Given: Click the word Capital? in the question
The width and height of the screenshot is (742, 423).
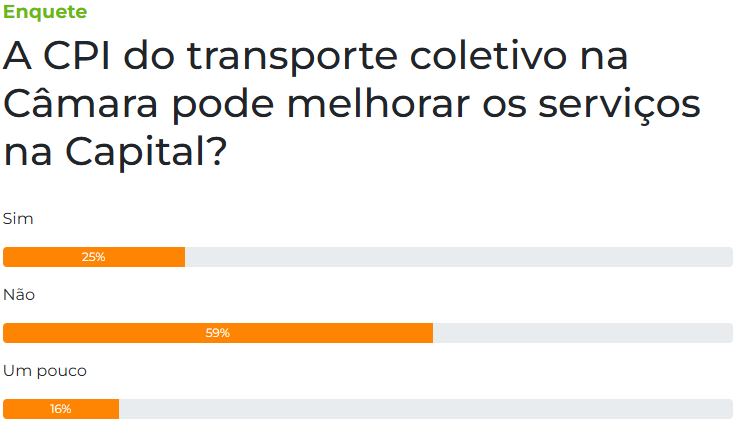Looking at the screenshot, I should [146, 152].
